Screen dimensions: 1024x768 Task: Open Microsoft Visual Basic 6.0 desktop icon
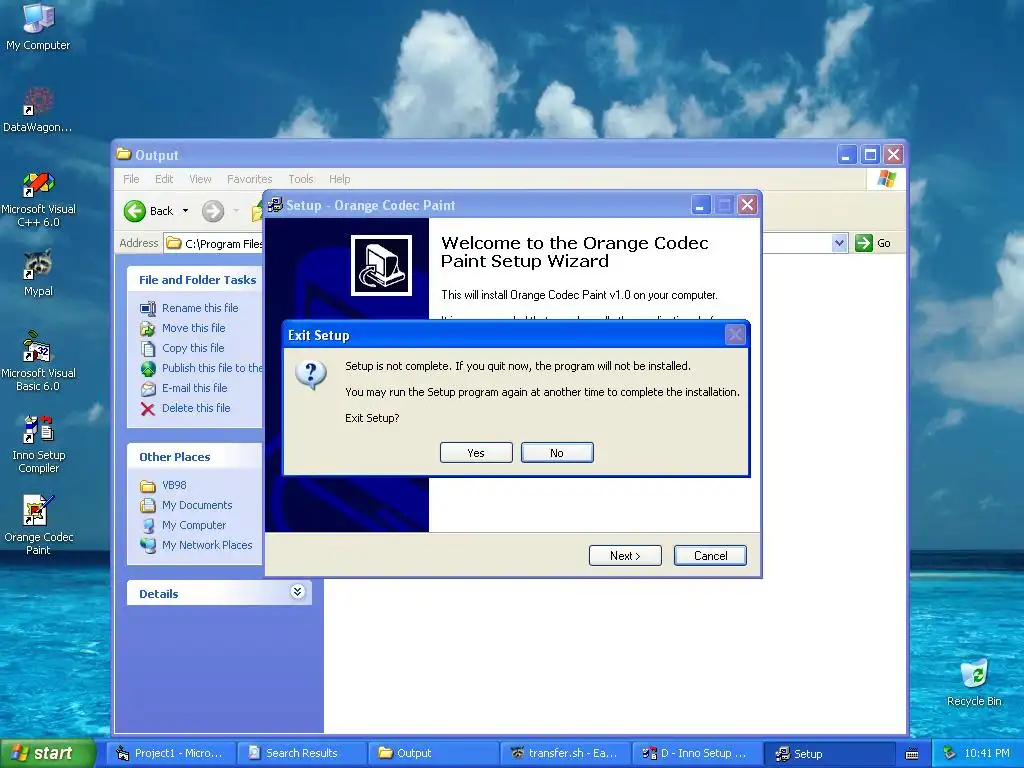[38, 362]
